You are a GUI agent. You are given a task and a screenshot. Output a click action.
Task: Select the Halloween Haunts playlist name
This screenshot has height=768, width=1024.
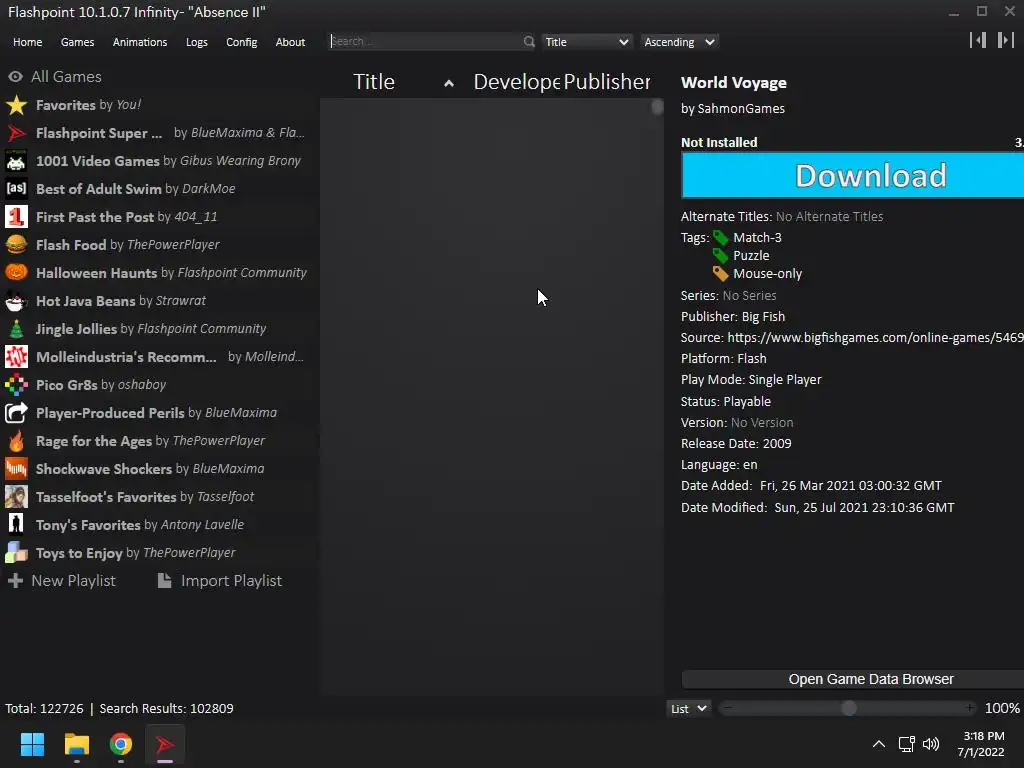pyautogui.click(x=97, y=273)
